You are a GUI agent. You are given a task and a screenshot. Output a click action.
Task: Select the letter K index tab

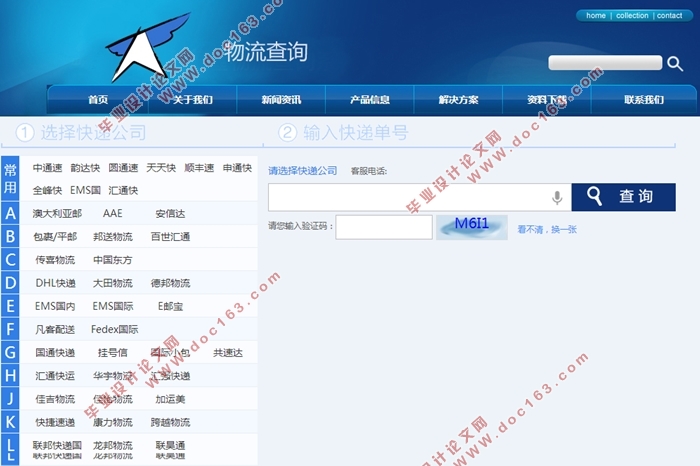point(10,422)
